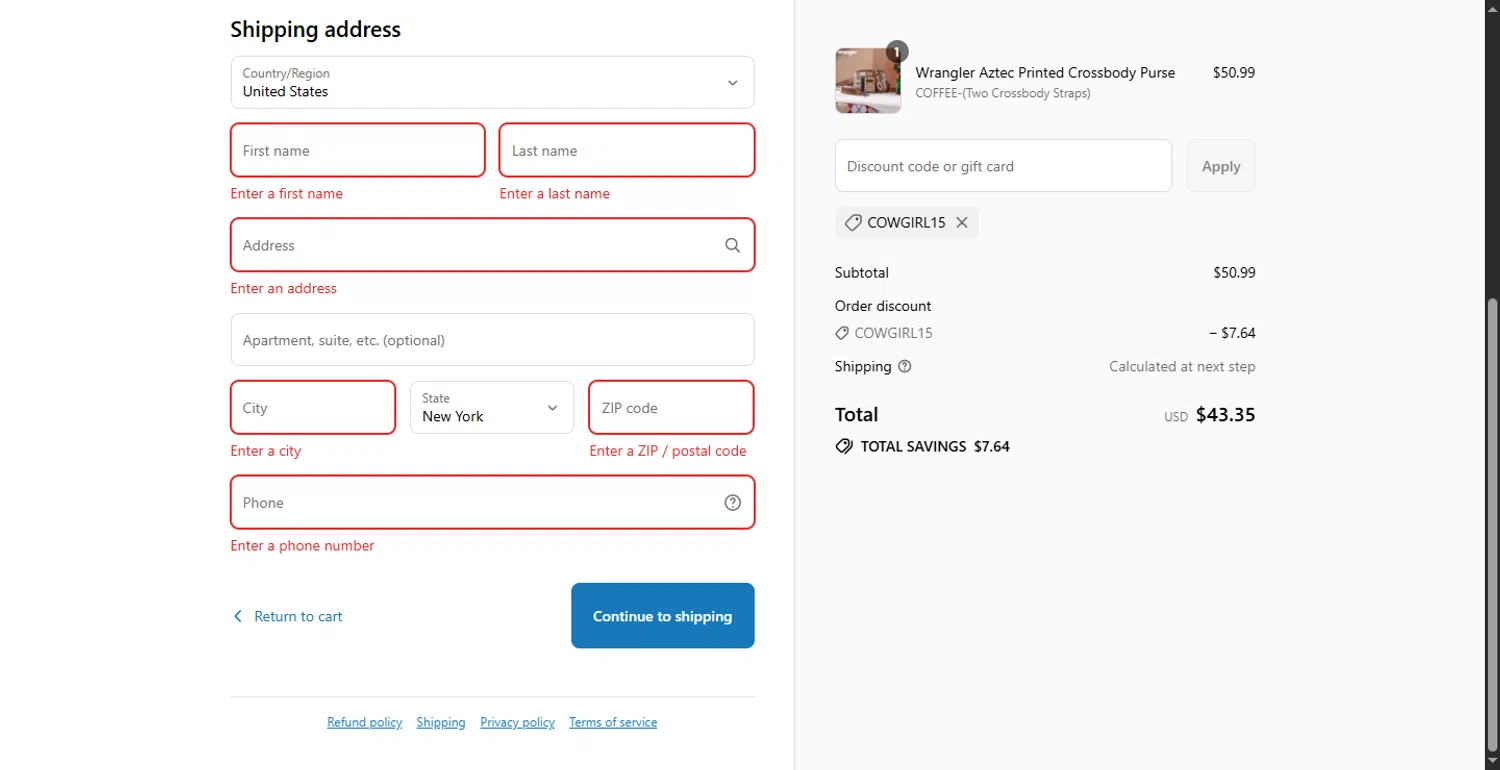
Task: Click the product price $50.99 beside the purse
Action: (1234, 73)
